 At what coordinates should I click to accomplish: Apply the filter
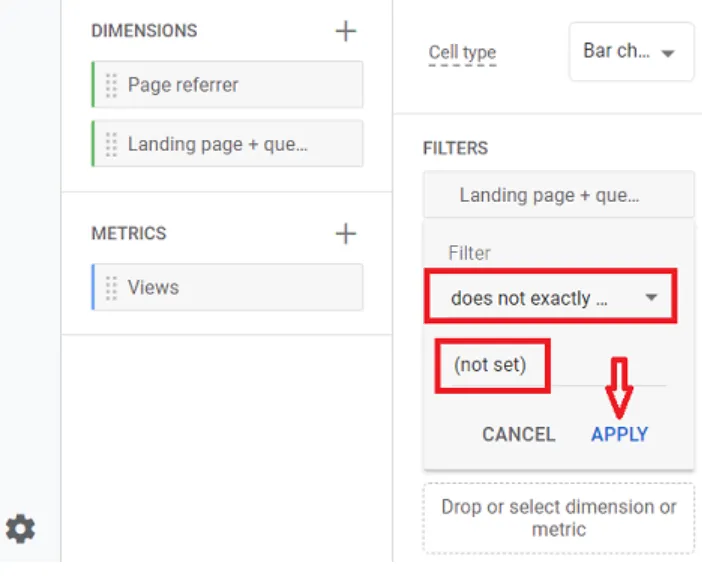[x=619, y=434]
